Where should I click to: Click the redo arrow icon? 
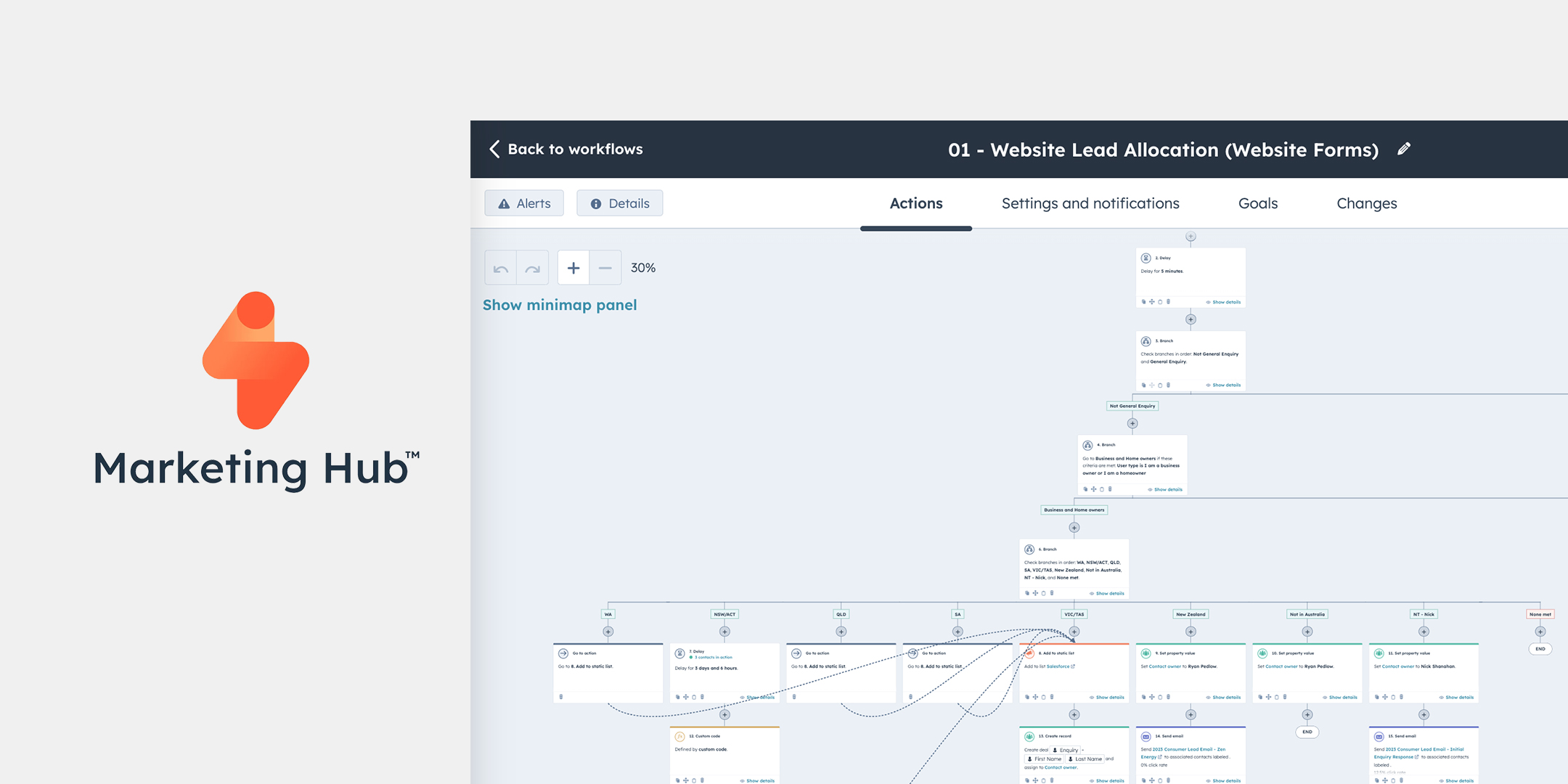[533, 267]
